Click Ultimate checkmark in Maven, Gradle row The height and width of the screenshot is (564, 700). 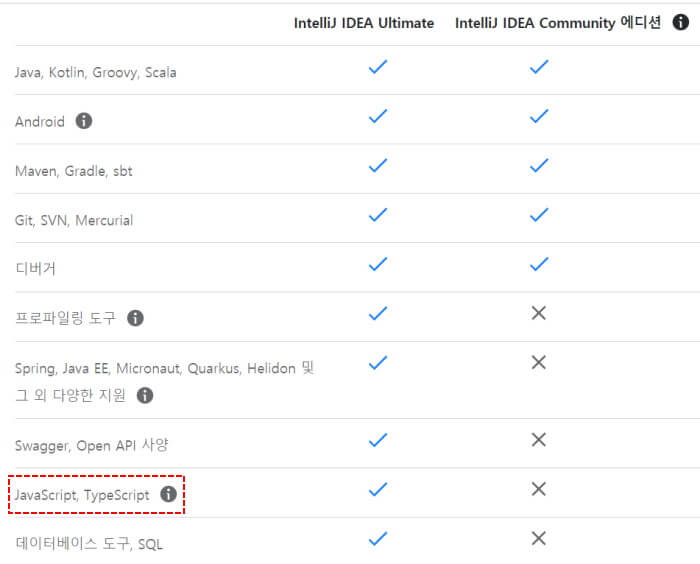pyautogui.click(x=378, y=165)
